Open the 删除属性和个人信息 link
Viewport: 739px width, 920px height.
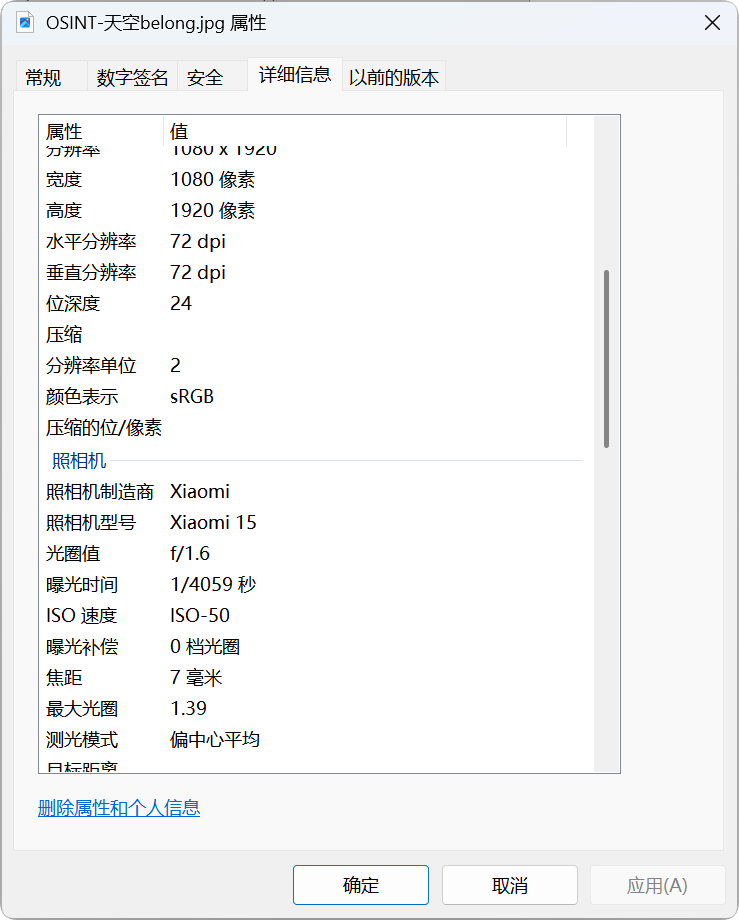119,808
